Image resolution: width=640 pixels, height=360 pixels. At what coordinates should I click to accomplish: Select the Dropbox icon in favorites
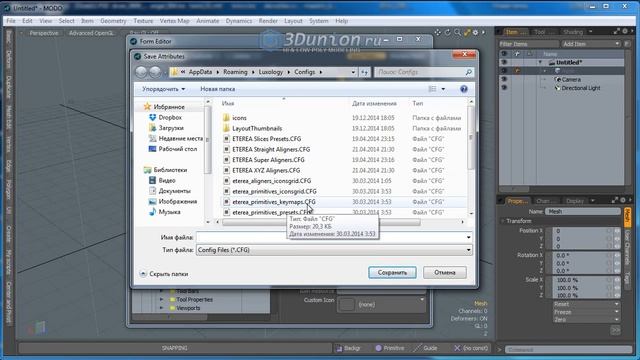(x=152, y=117)
